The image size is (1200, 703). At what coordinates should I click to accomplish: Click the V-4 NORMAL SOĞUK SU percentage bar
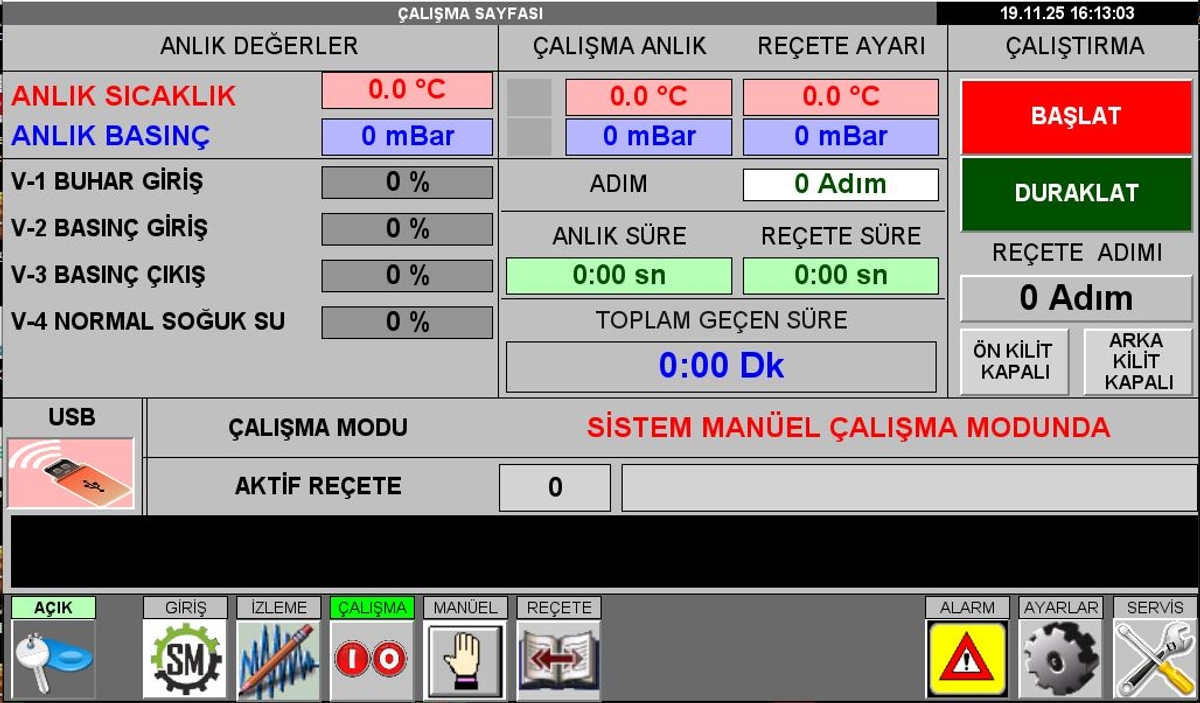(x=407, y=322)
